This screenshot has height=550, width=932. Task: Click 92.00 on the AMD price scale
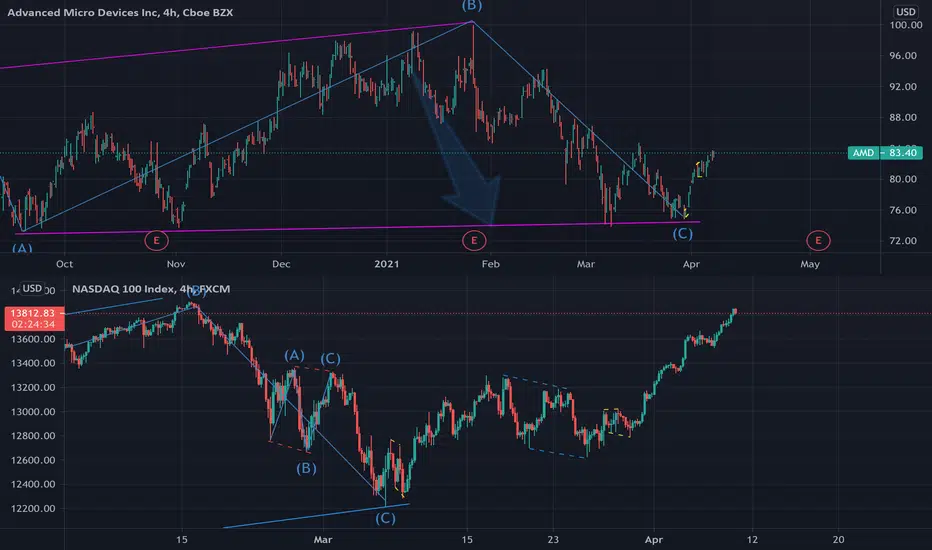click(x=903, y=86)
